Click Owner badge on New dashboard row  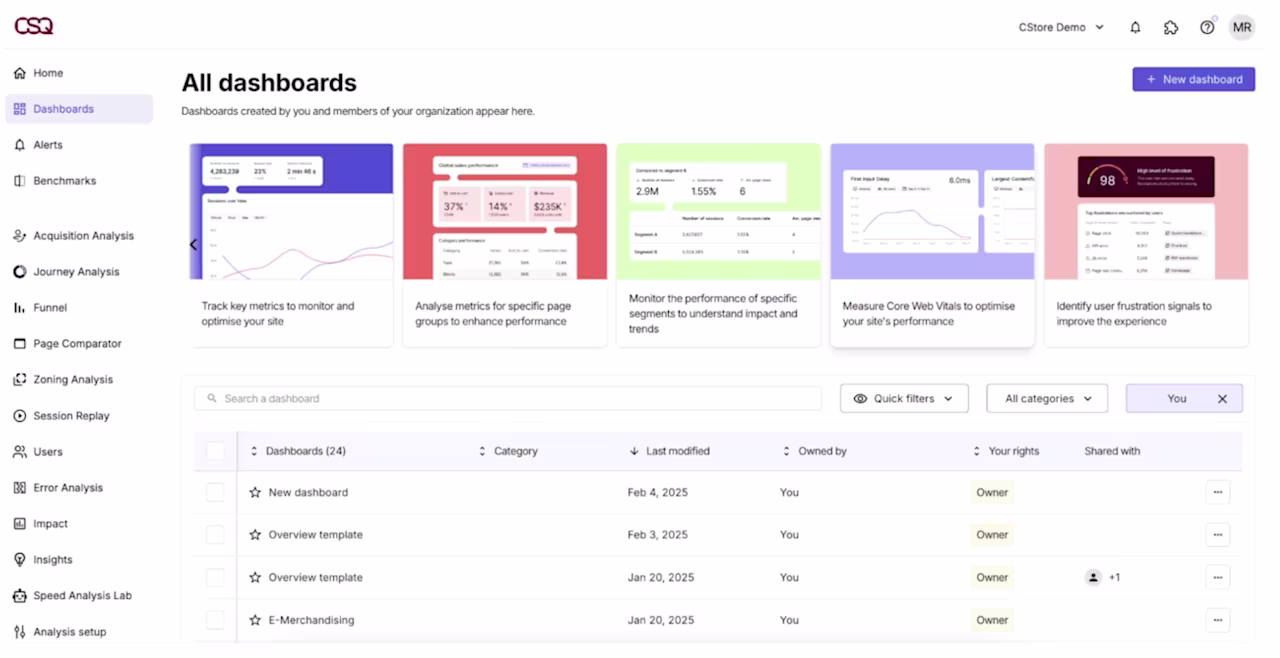pos(992,492)
